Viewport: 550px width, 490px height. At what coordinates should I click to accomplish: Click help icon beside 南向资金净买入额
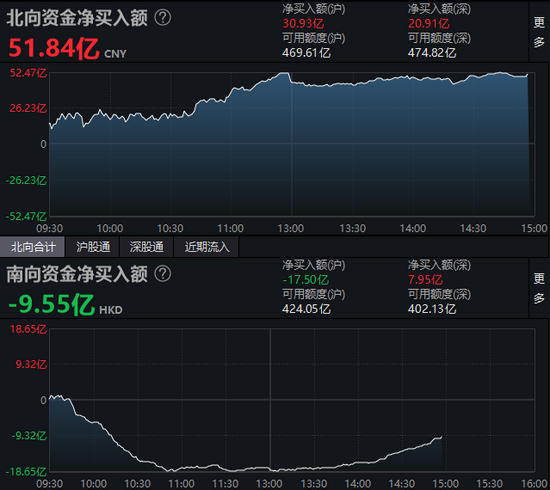pos(163,274)
